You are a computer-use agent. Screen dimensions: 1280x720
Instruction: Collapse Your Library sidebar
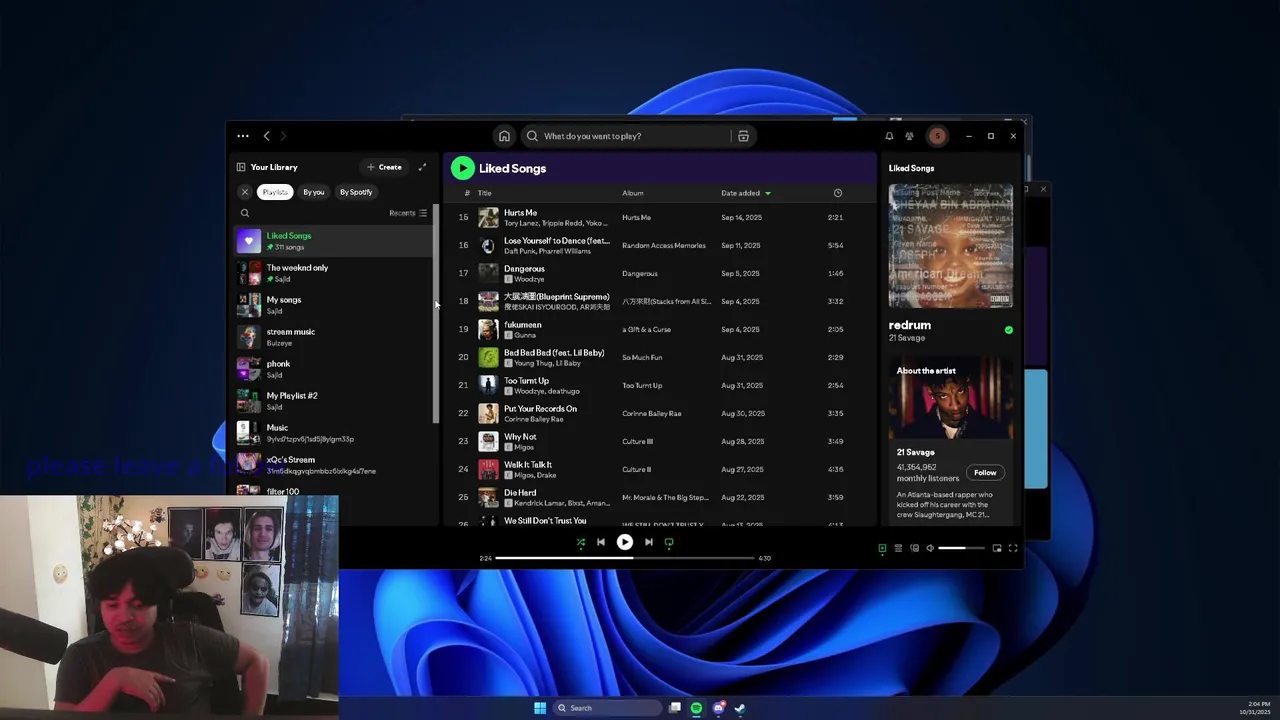coord(241,167)
